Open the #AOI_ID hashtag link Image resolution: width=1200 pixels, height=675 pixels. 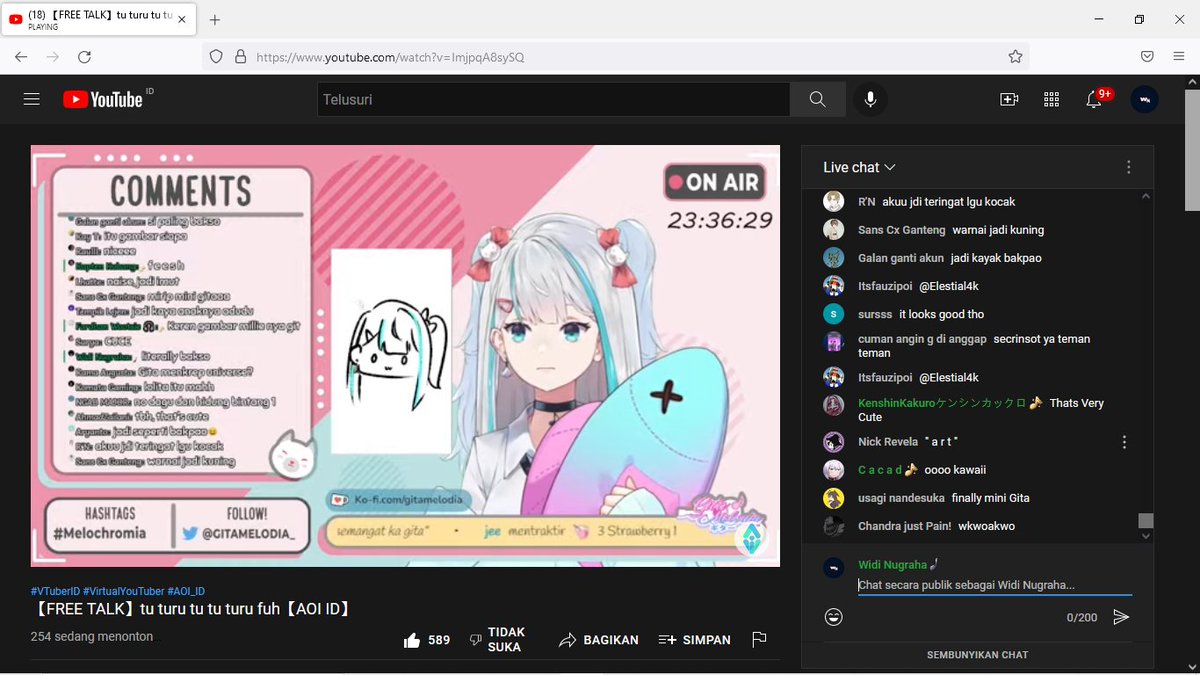coord(186,591)
